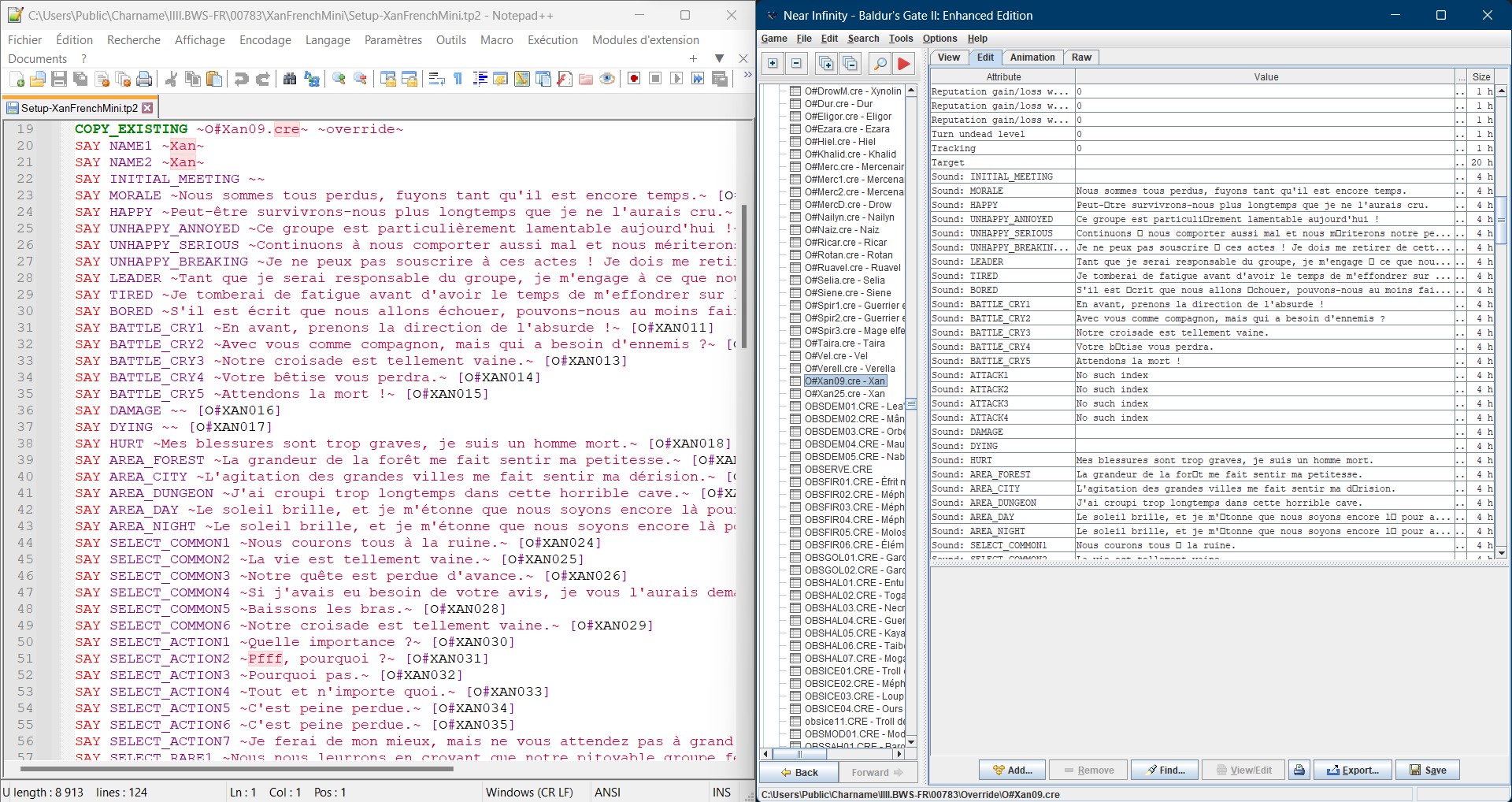Click the Replace icon next to binoculars
Screen dimensions: 1512x802
pos(312,79)
